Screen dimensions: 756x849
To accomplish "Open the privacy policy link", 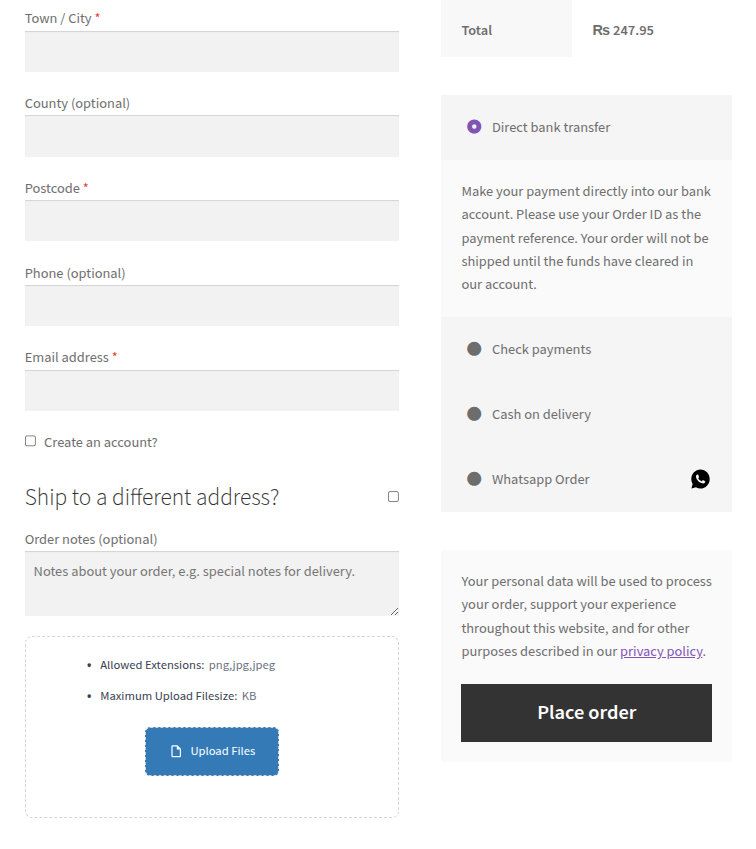I will [661, 651].
